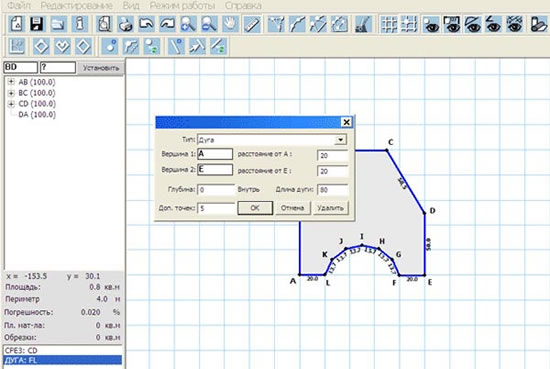The width and height of the screenshot is (550, 369).
Task: Select the ruler measure tool
Action: click(251, 25)
